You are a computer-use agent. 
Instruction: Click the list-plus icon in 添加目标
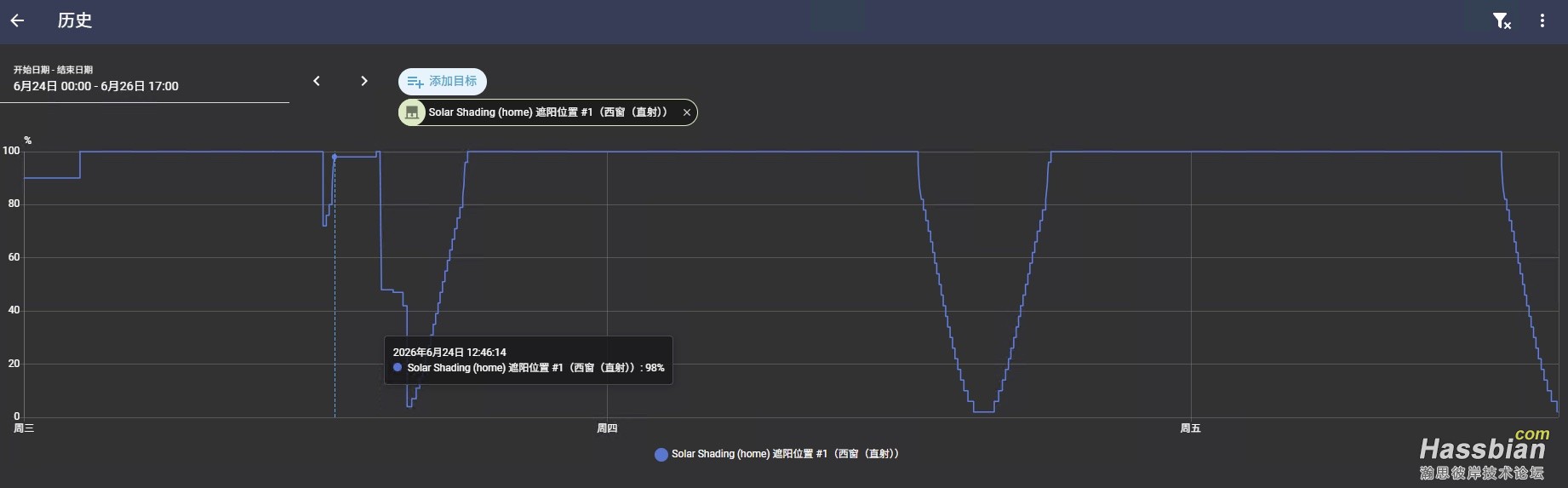(x=415, y=82)
